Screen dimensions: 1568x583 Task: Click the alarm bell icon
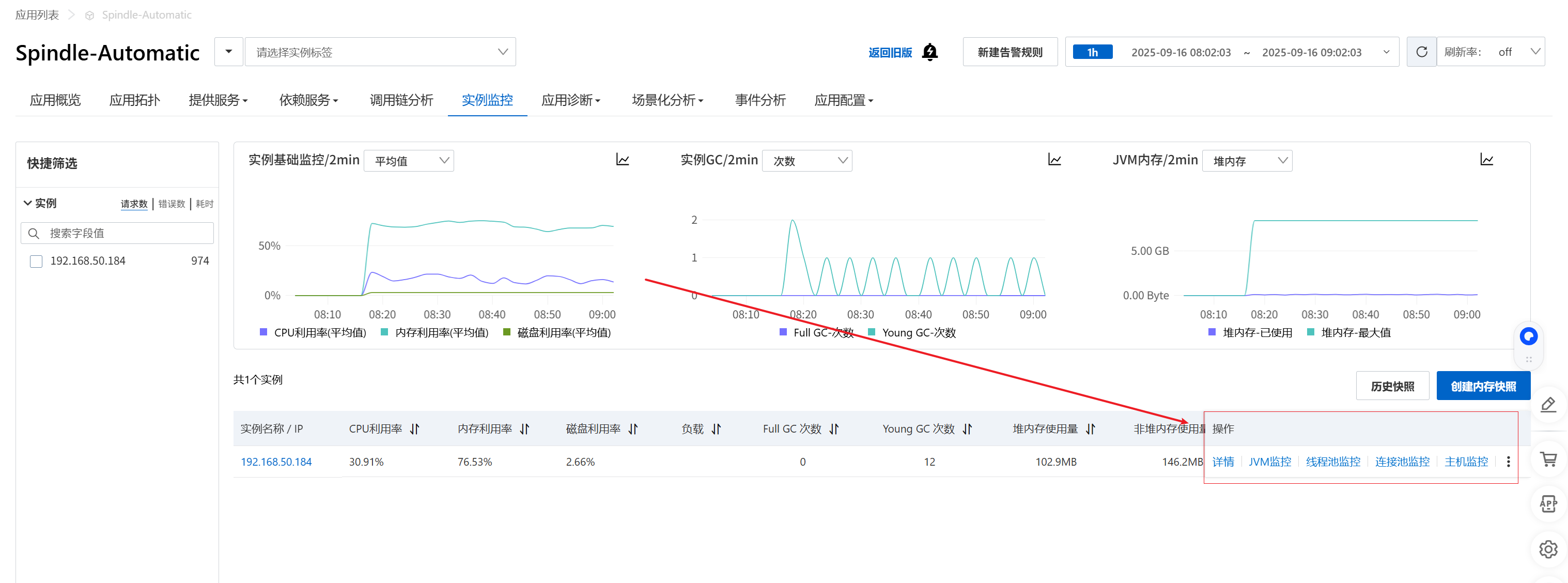[x=929, y=52]
